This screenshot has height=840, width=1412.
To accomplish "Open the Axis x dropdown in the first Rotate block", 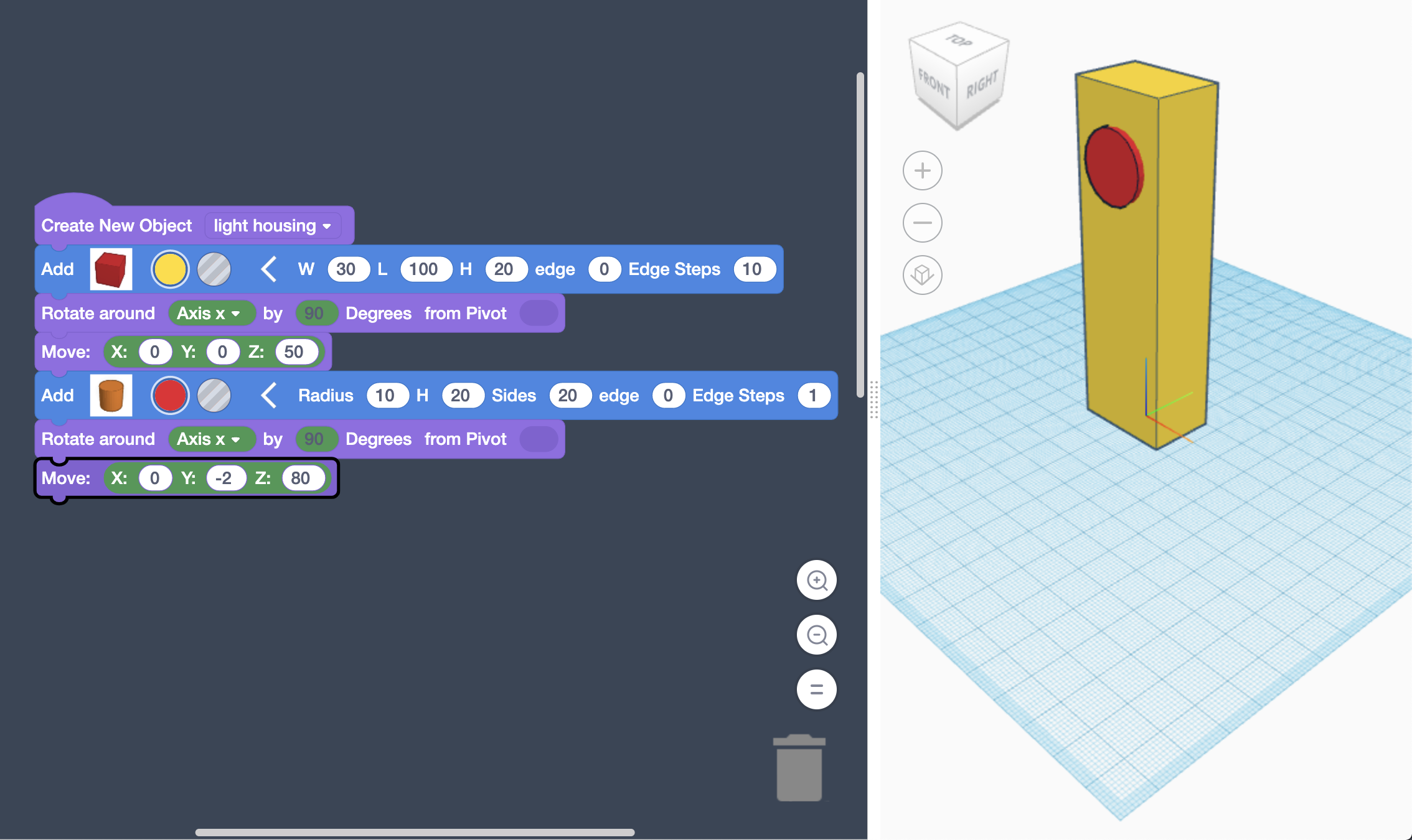I will coord(212,313).
